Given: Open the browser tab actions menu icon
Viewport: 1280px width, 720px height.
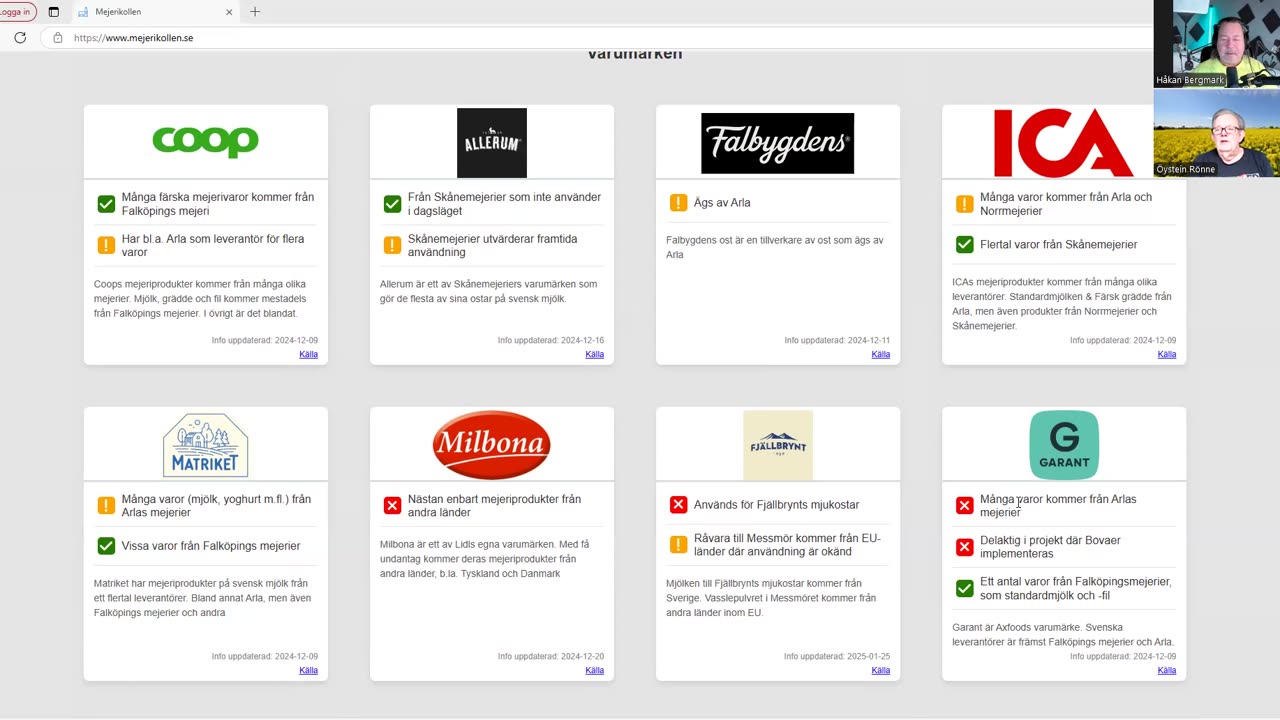Looking at the screenshot, I should pyautogui.click(x=54, y=12).
